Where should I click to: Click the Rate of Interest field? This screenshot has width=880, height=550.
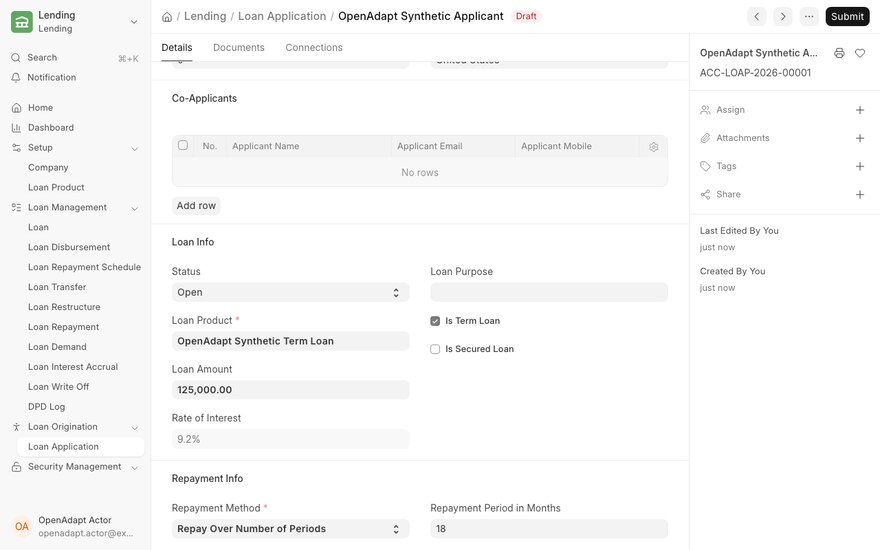point(290,439)
